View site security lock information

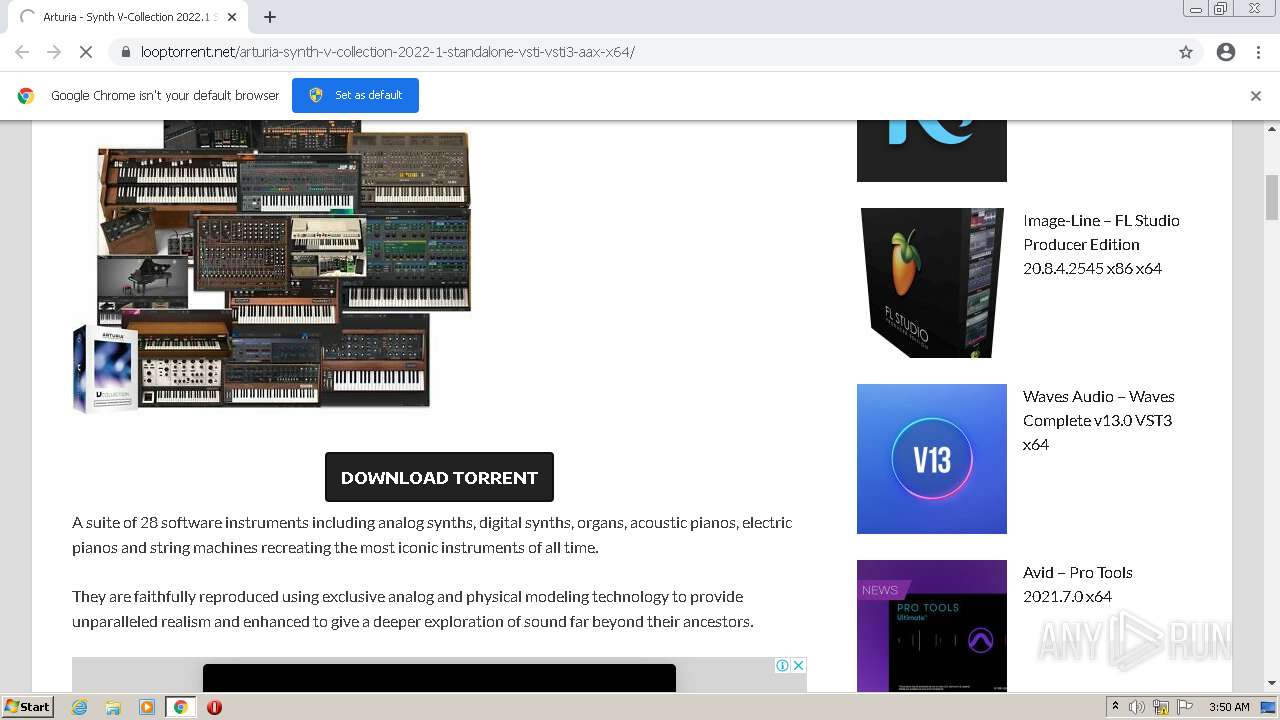point(126,52)
